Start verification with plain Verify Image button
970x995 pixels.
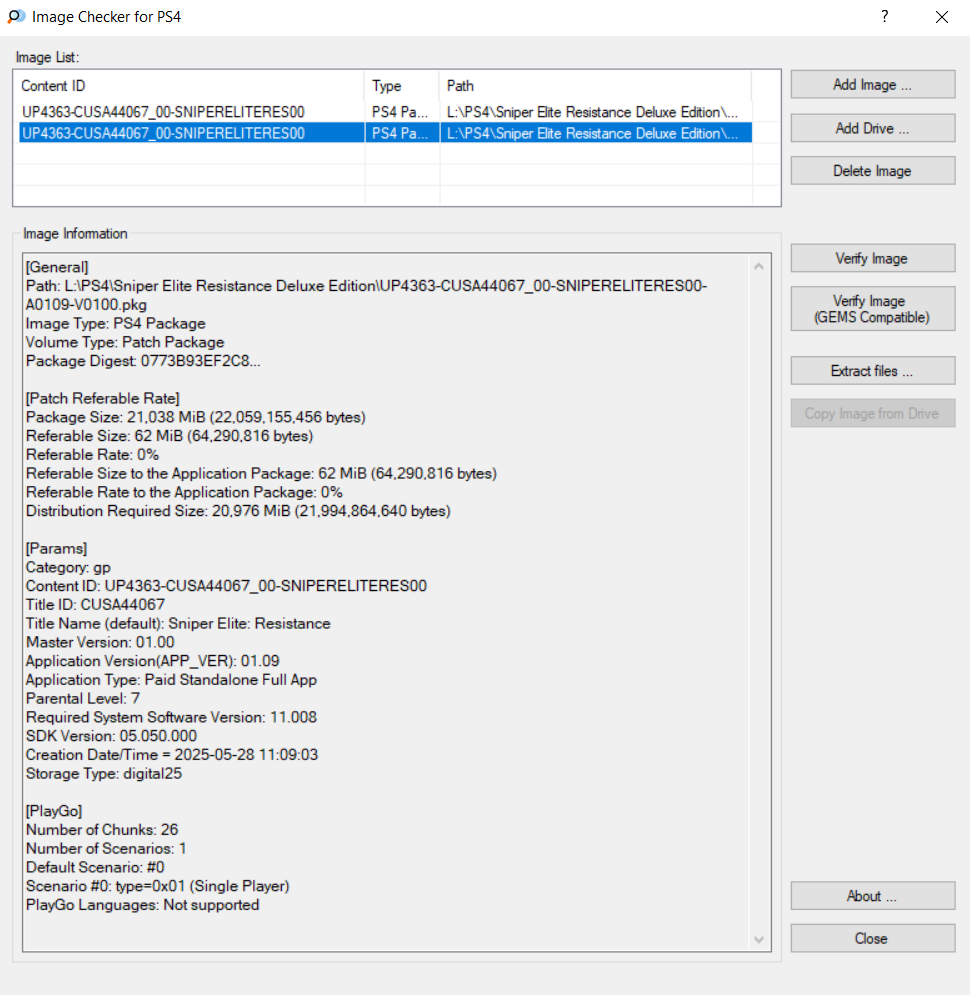[872, 259]
